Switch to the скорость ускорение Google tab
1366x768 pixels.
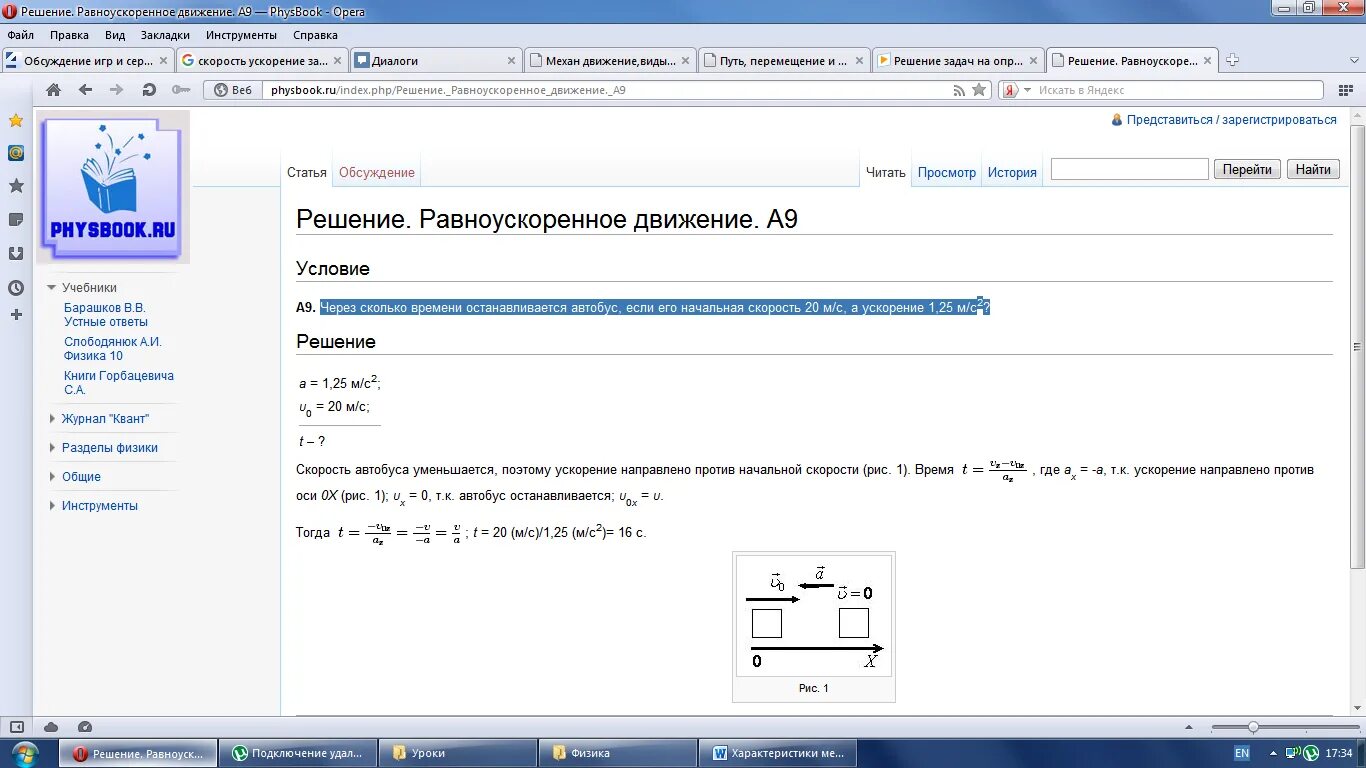pyautogui.click(x=263, y=61)
